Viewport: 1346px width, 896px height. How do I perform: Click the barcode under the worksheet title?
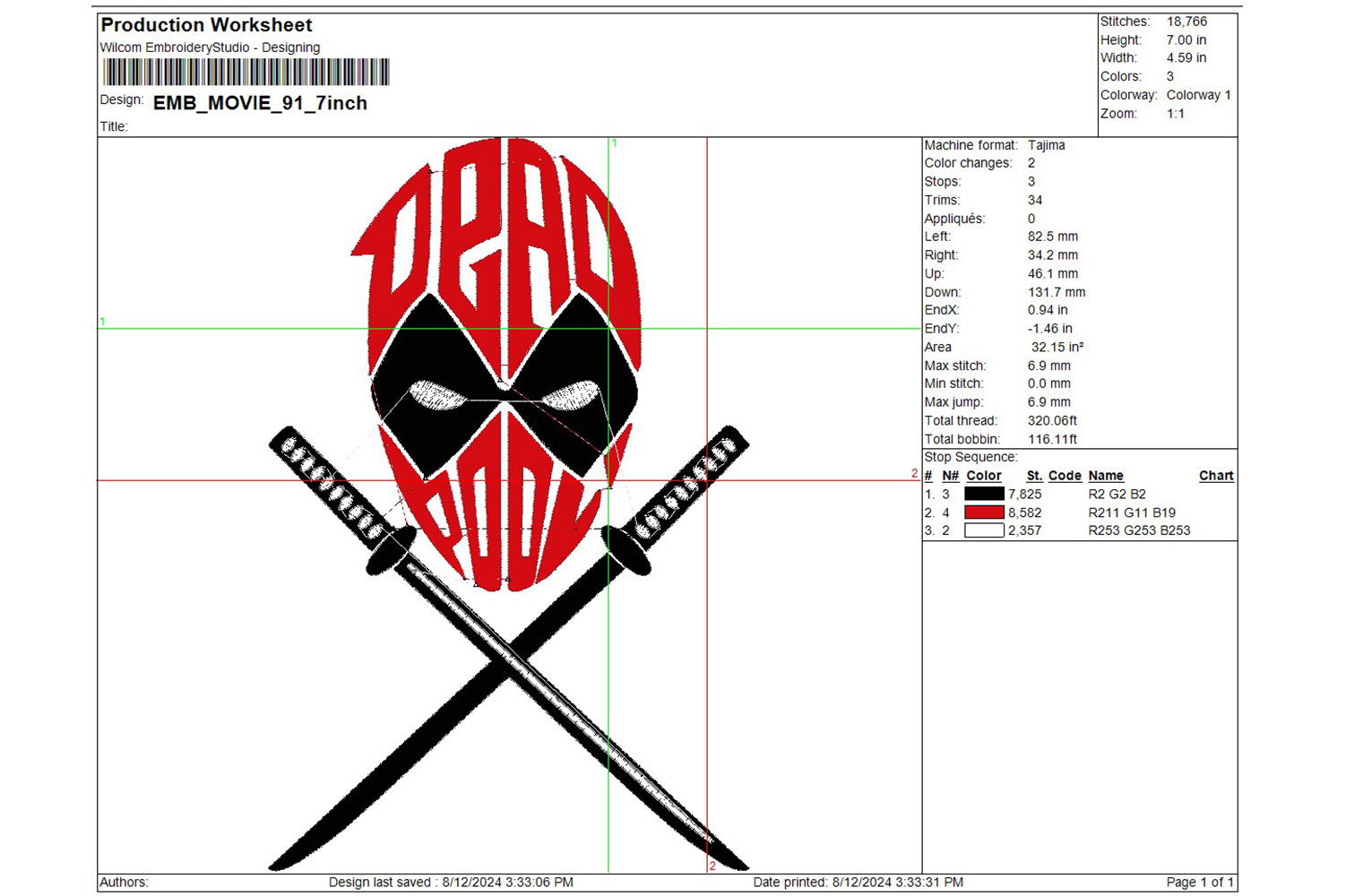click(246, 73)
